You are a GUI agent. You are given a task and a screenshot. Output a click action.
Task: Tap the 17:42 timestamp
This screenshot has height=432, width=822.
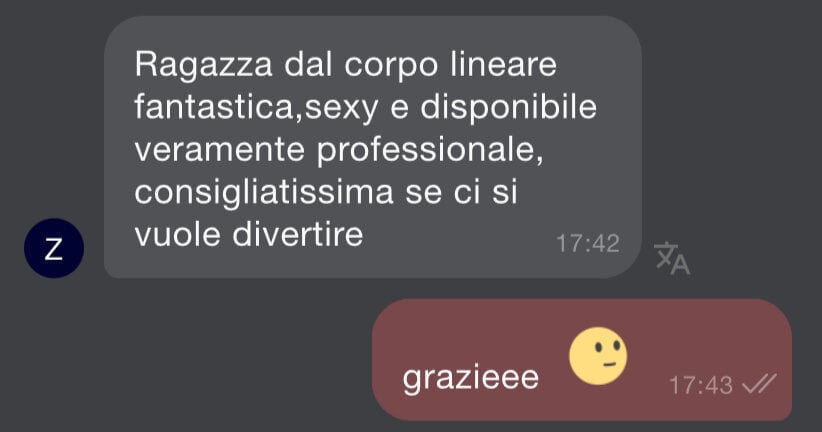(x=588, y=244)
